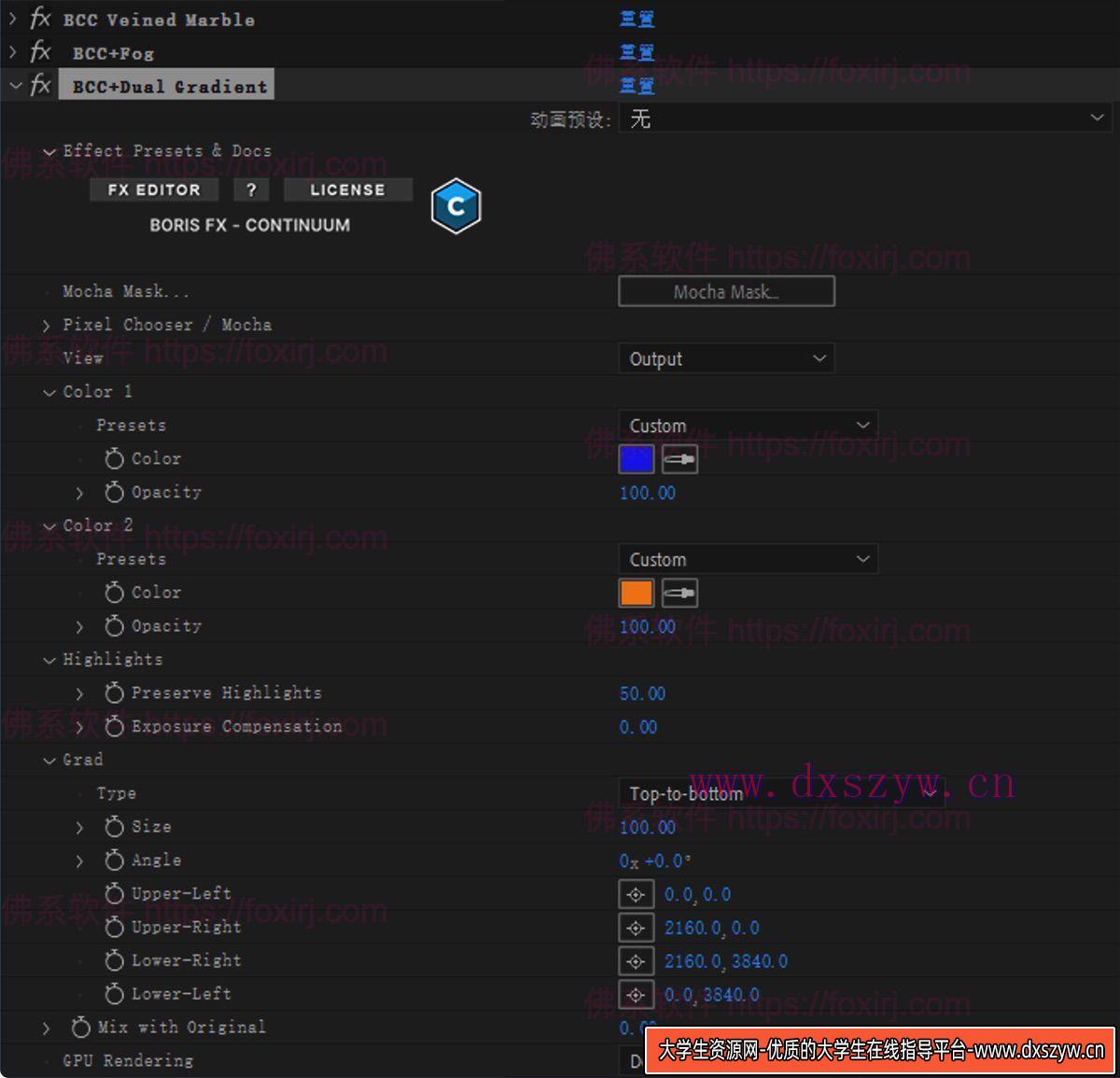This screenshot has height=1078, width=1120.
Task: Collapse Color 1 group
Action: 49,393
